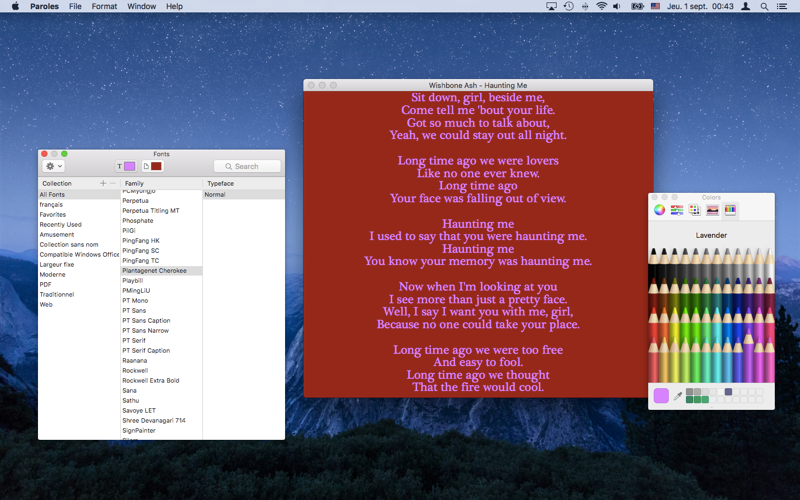Select the PDF collection
The height and width of the screenshot is (500, 800).
click(79, 284)
